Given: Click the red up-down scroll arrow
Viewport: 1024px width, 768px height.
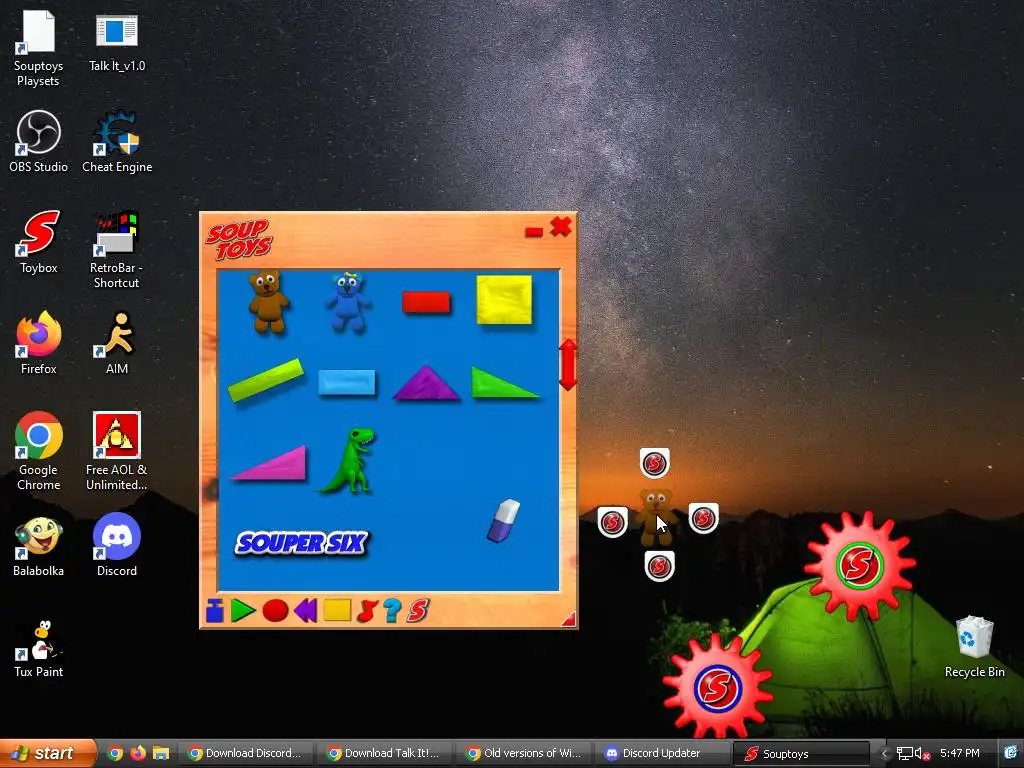Looking at the screenshot, I should [x=568, y=364].
